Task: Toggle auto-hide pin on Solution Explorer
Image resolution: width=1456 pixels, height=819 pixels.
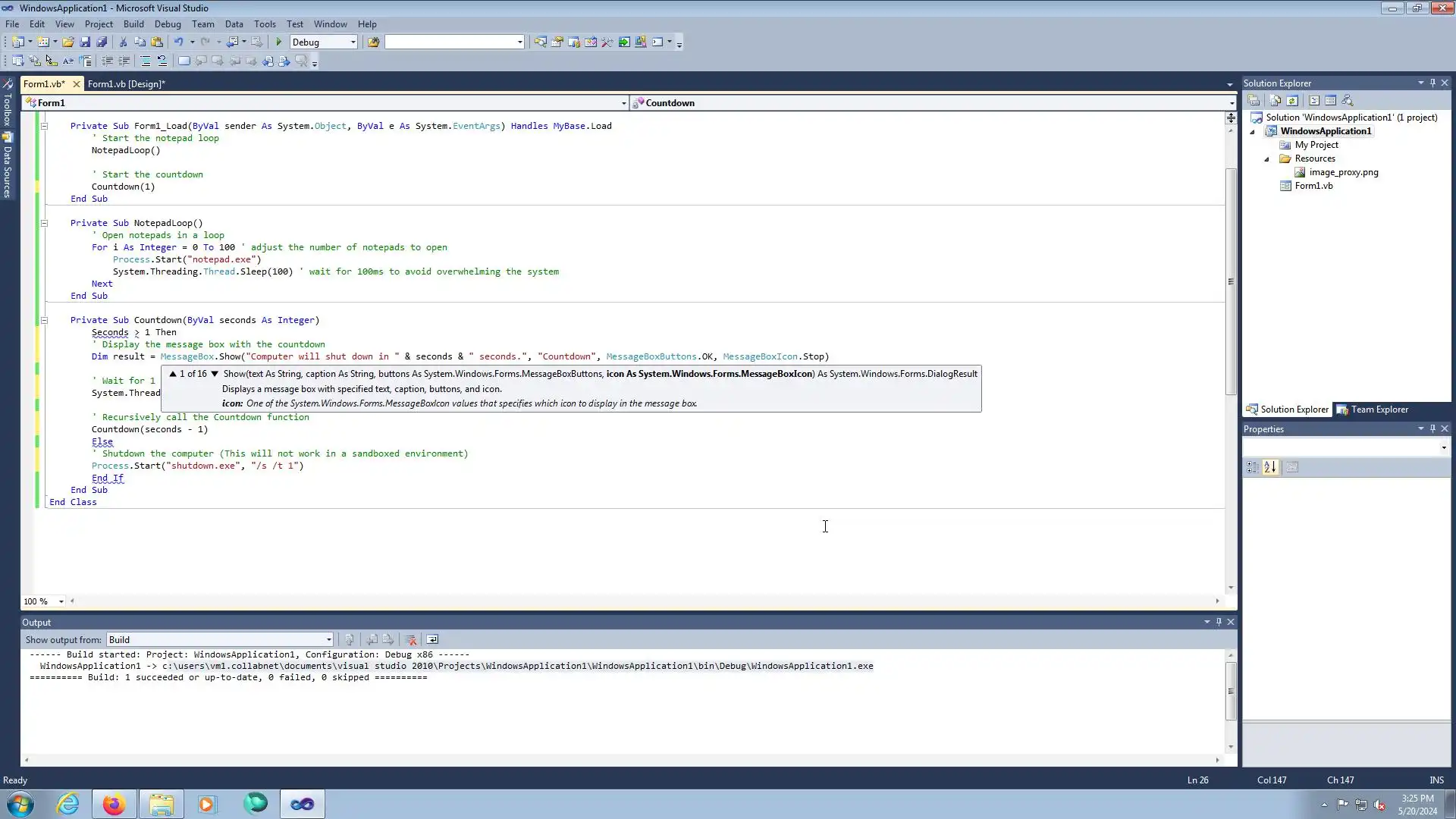Action: (x=1432, y=83)
